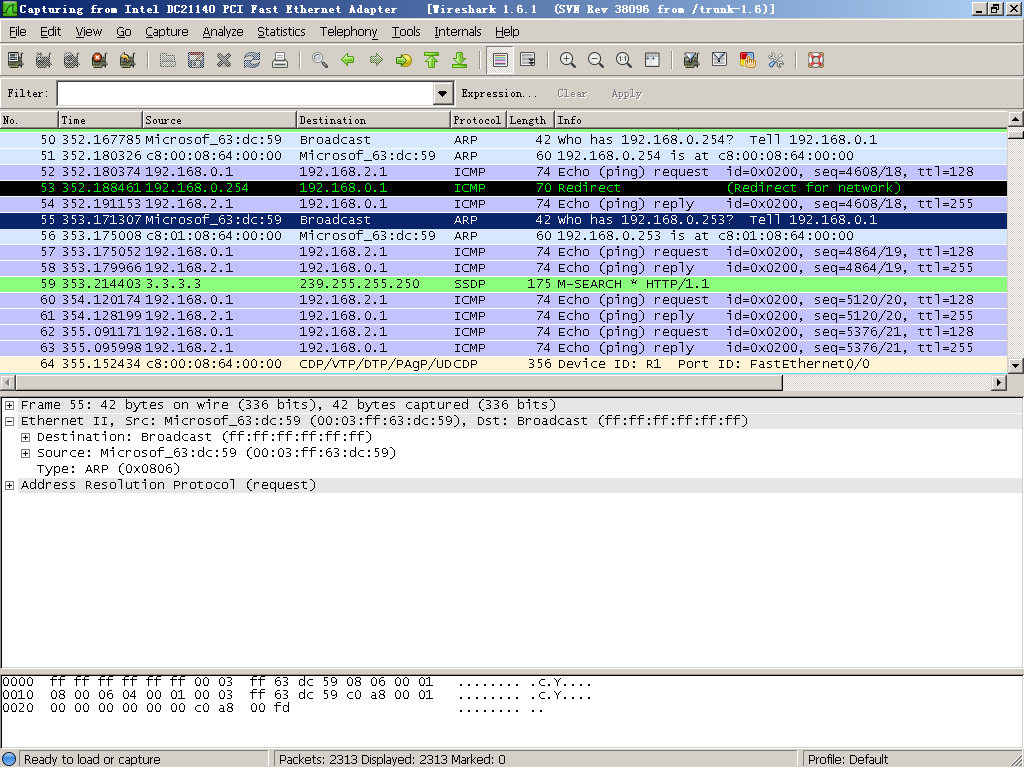Go forward in packet history arrow

coord(376,60)
